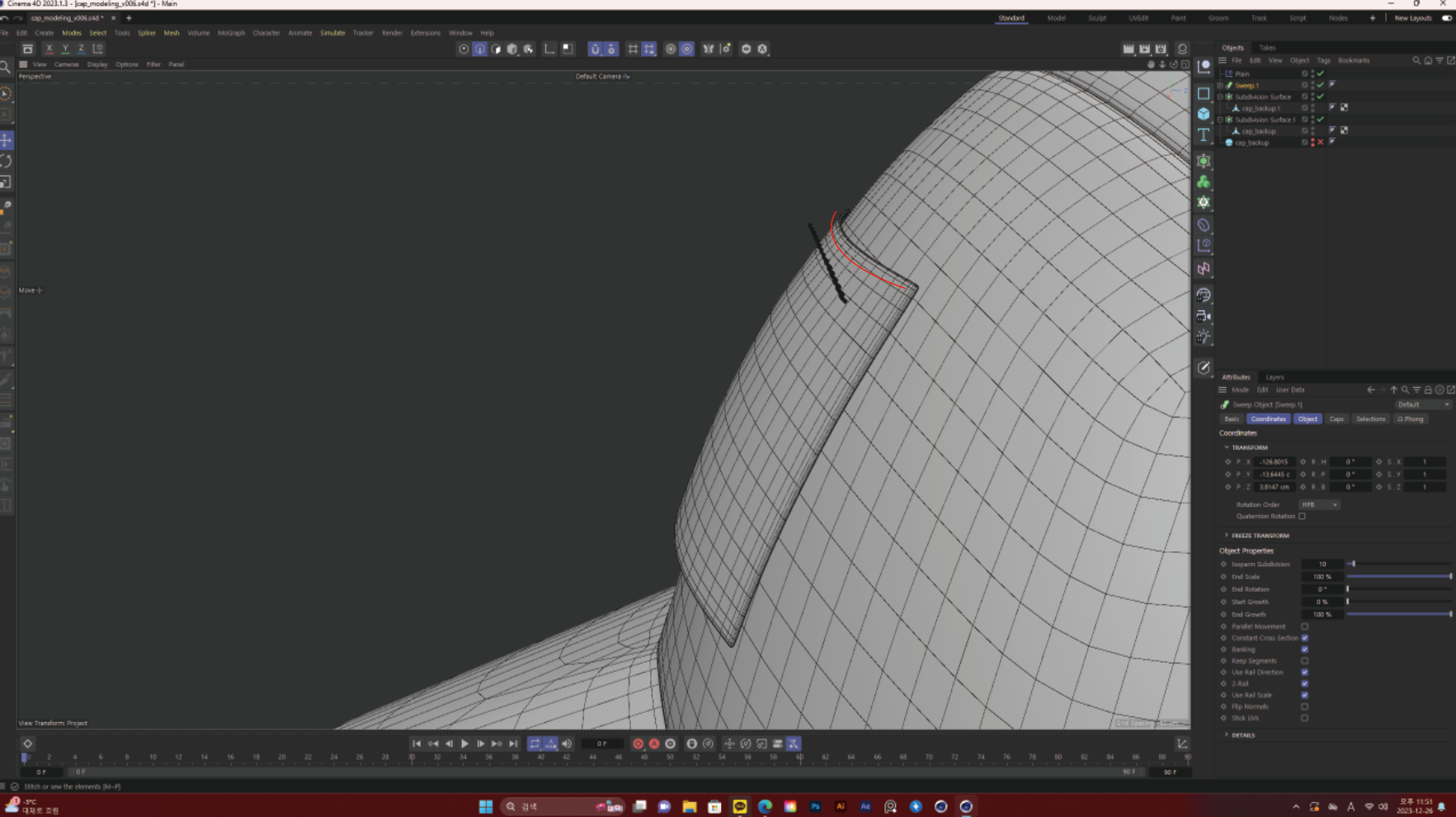Open the Rotation Order HPB dropdown
This screenshot has width=1456, height=817.
[1319, 505]
